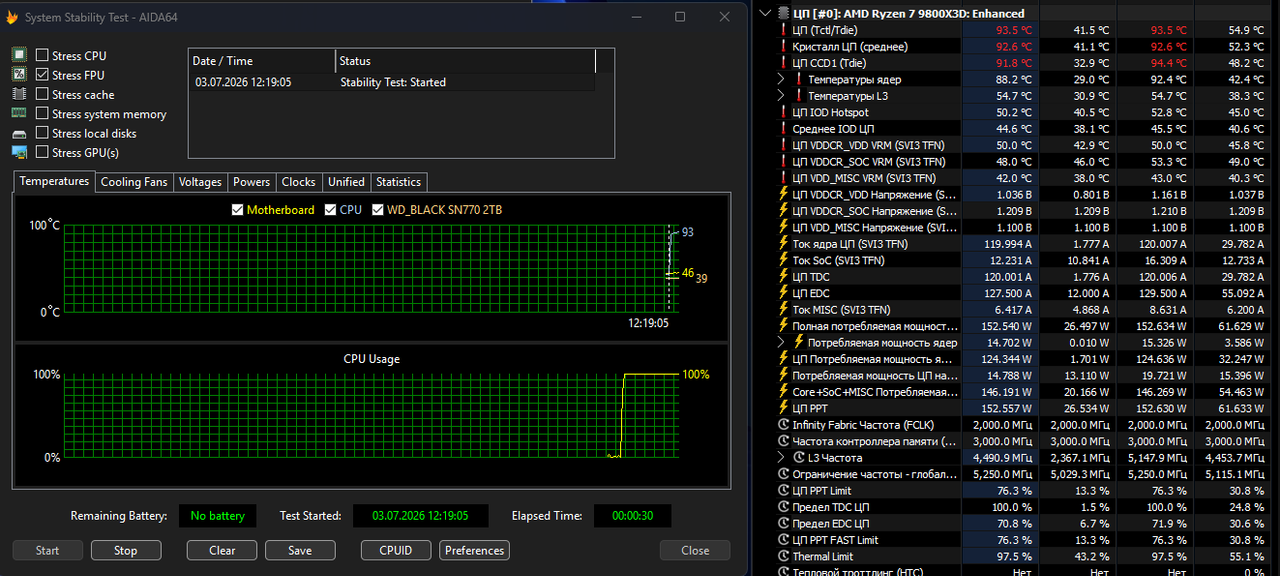Click the cache icon beside Stress cache

click(19, 94)
